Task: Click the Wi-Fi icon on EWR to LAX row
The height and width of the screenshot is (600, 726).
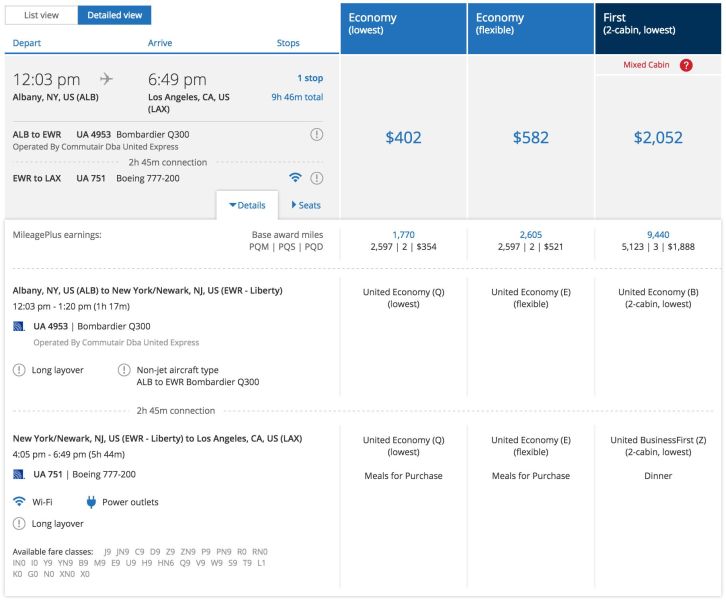Action: click(x=295, y=177)
